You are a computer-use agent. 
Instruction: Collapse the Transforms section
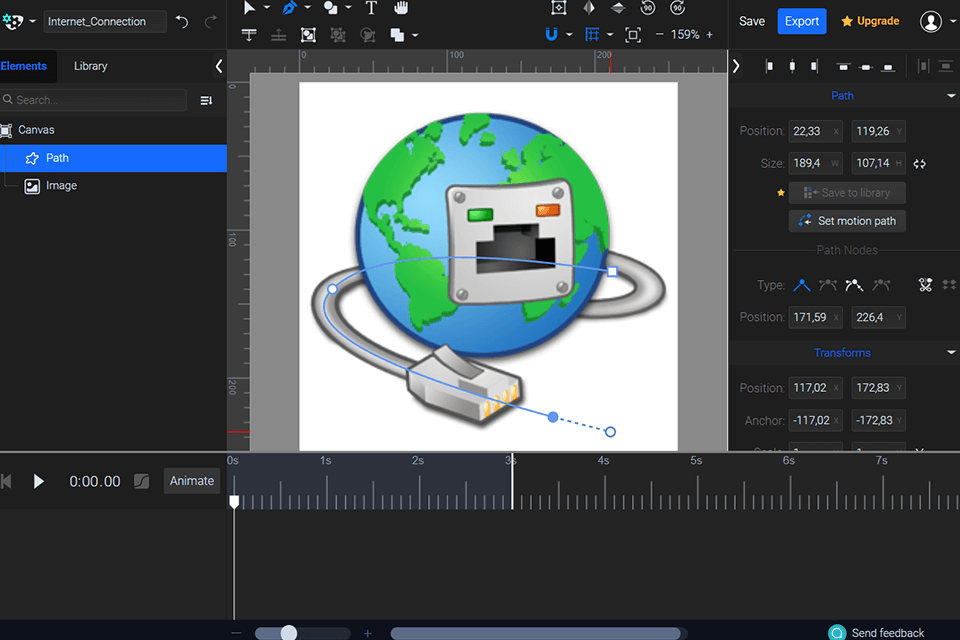click(x=951, y=352)
